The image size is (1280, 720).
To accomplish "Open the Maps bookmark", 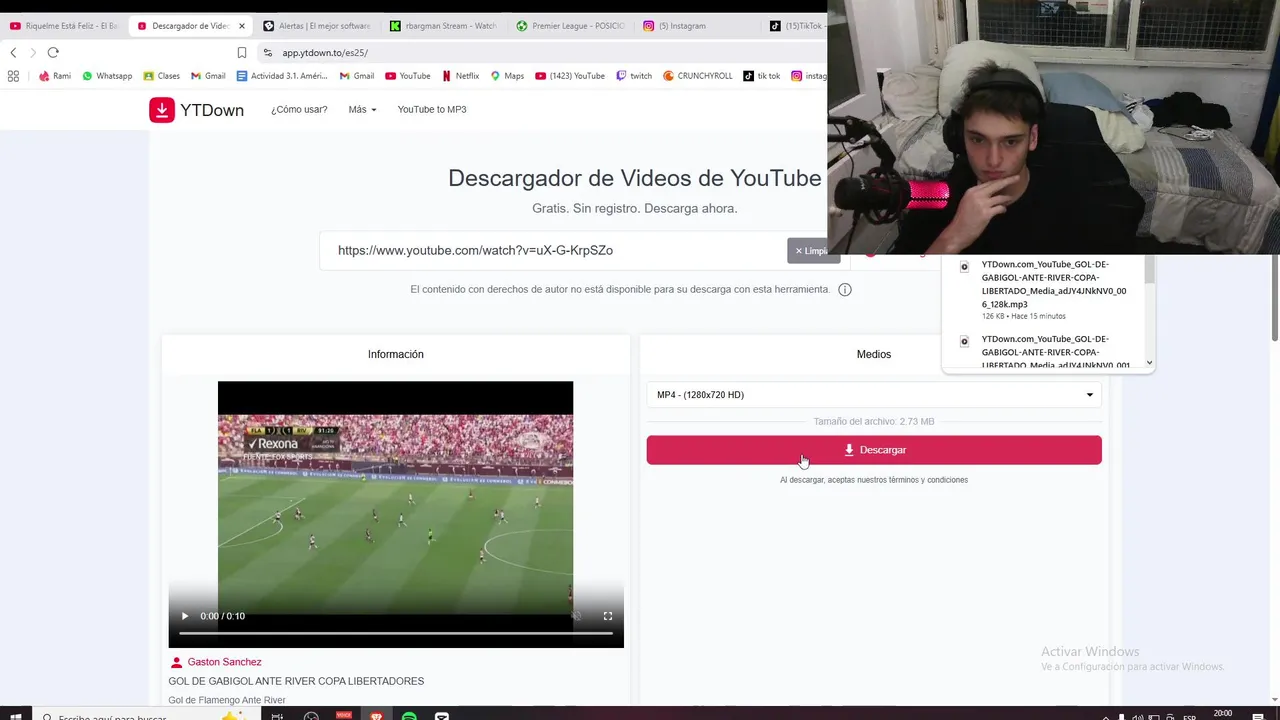I will [507, 76].
